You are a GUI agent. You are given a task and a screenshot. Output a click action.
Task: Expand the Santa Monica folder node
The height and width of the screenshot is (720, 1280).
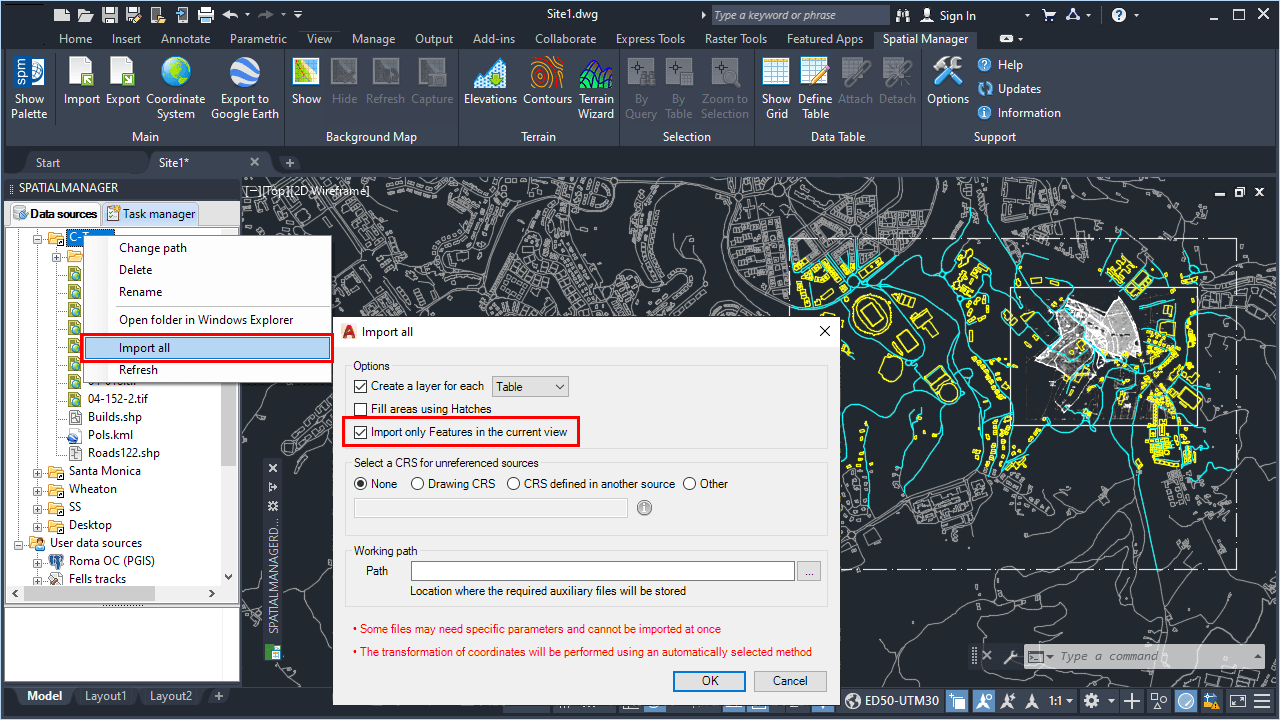38,472
